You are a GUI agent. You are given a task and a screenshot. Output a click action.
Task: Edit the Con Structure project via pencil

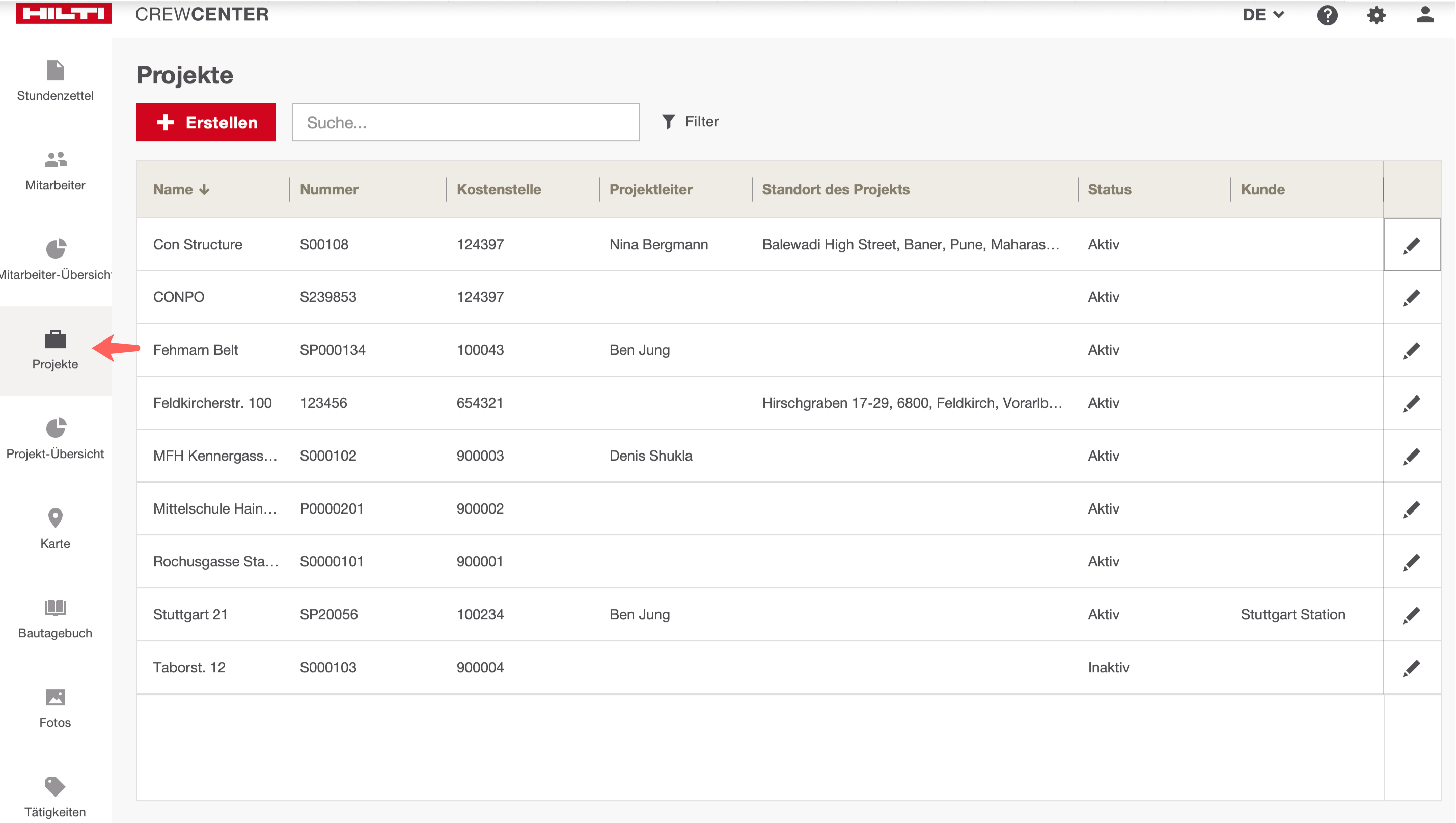click(x=1411, y=245)
